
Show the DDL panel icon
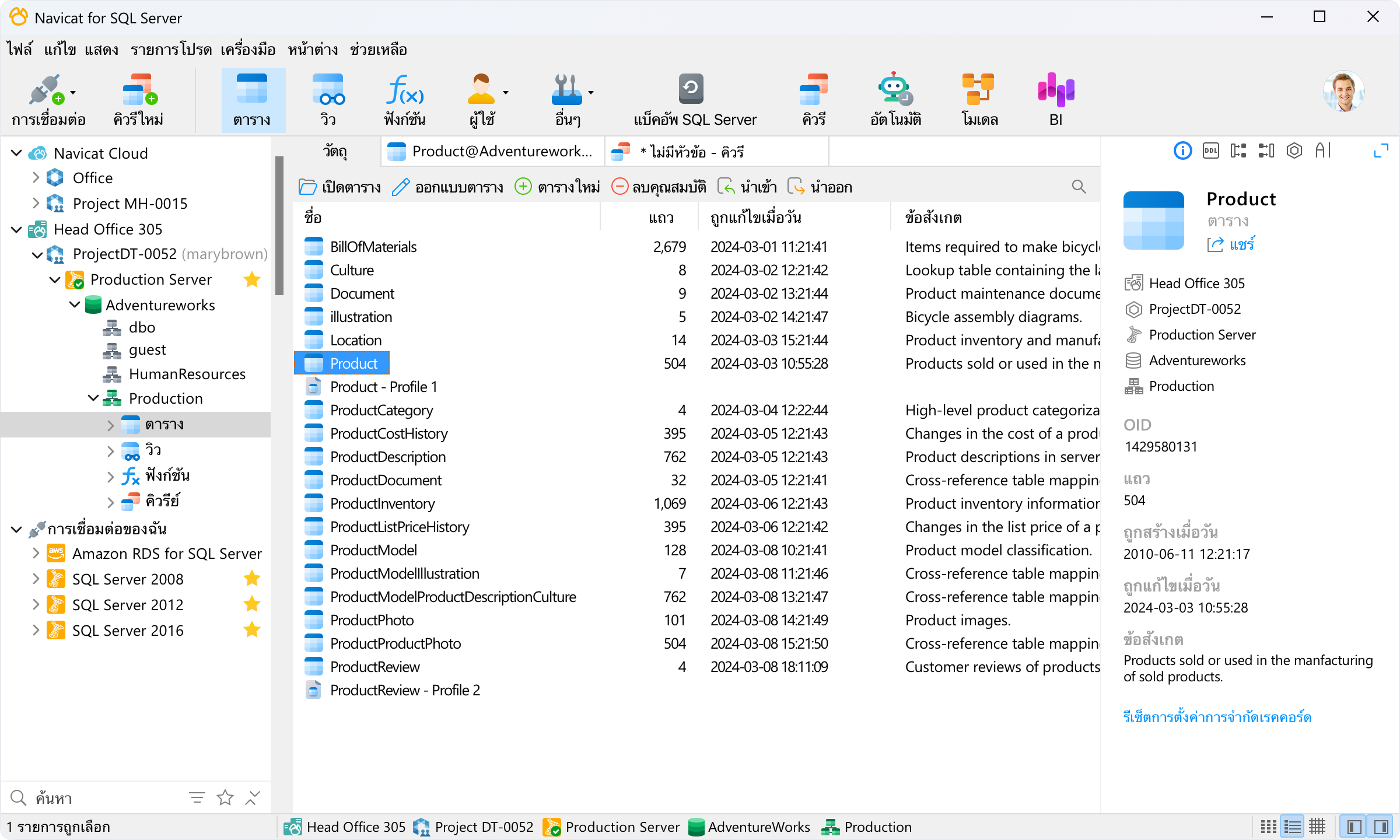pyautogui.click(x=1211, y=151)
